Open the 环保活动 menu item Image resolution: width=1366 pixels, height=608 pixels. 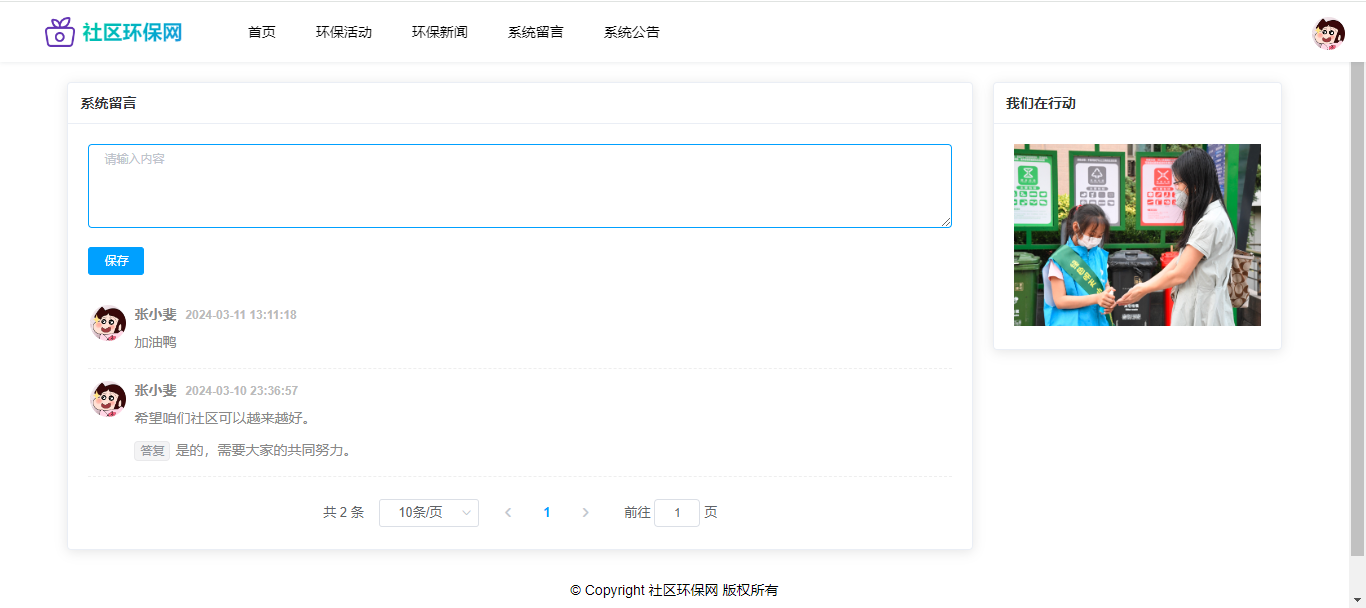point(344,32)
